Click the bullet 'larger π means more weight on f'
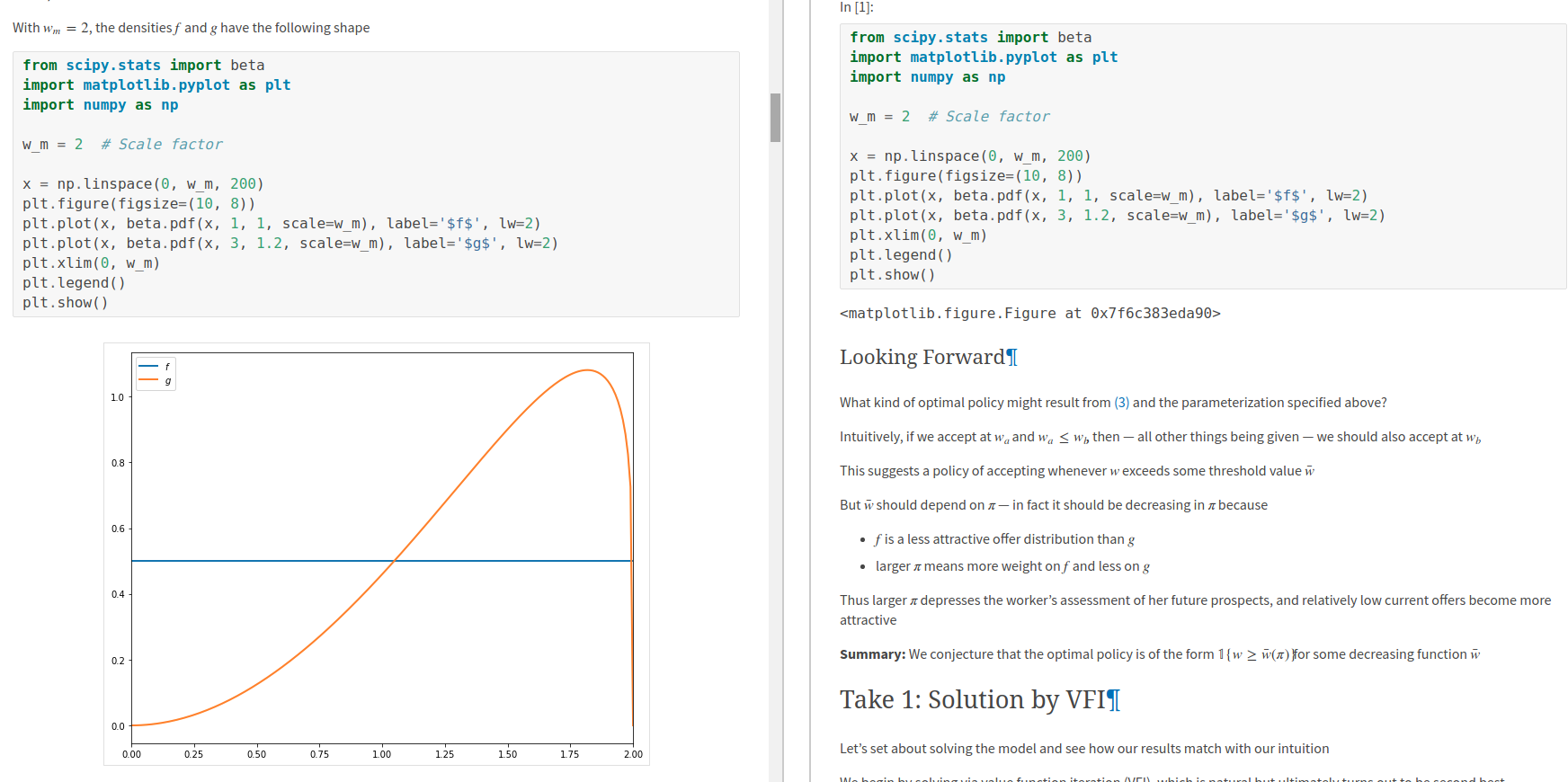 [x=1012, y=566]
